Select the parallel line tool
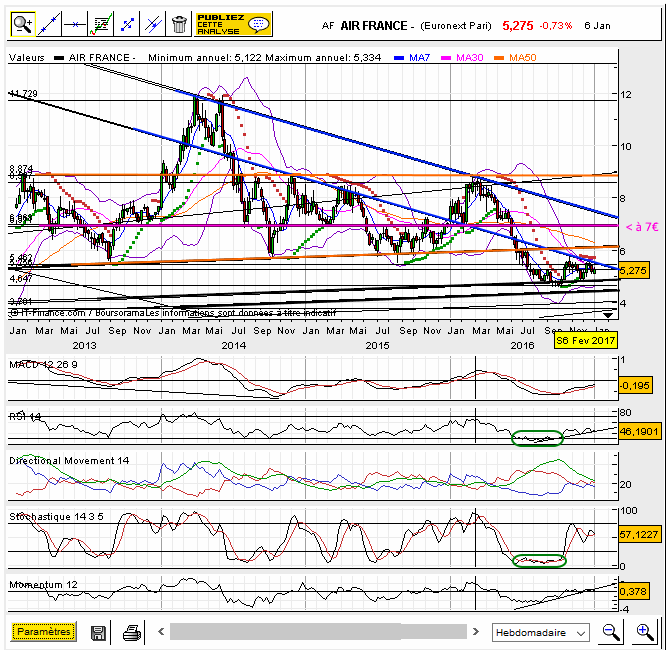The image size is (666, 650). point(153,24)
